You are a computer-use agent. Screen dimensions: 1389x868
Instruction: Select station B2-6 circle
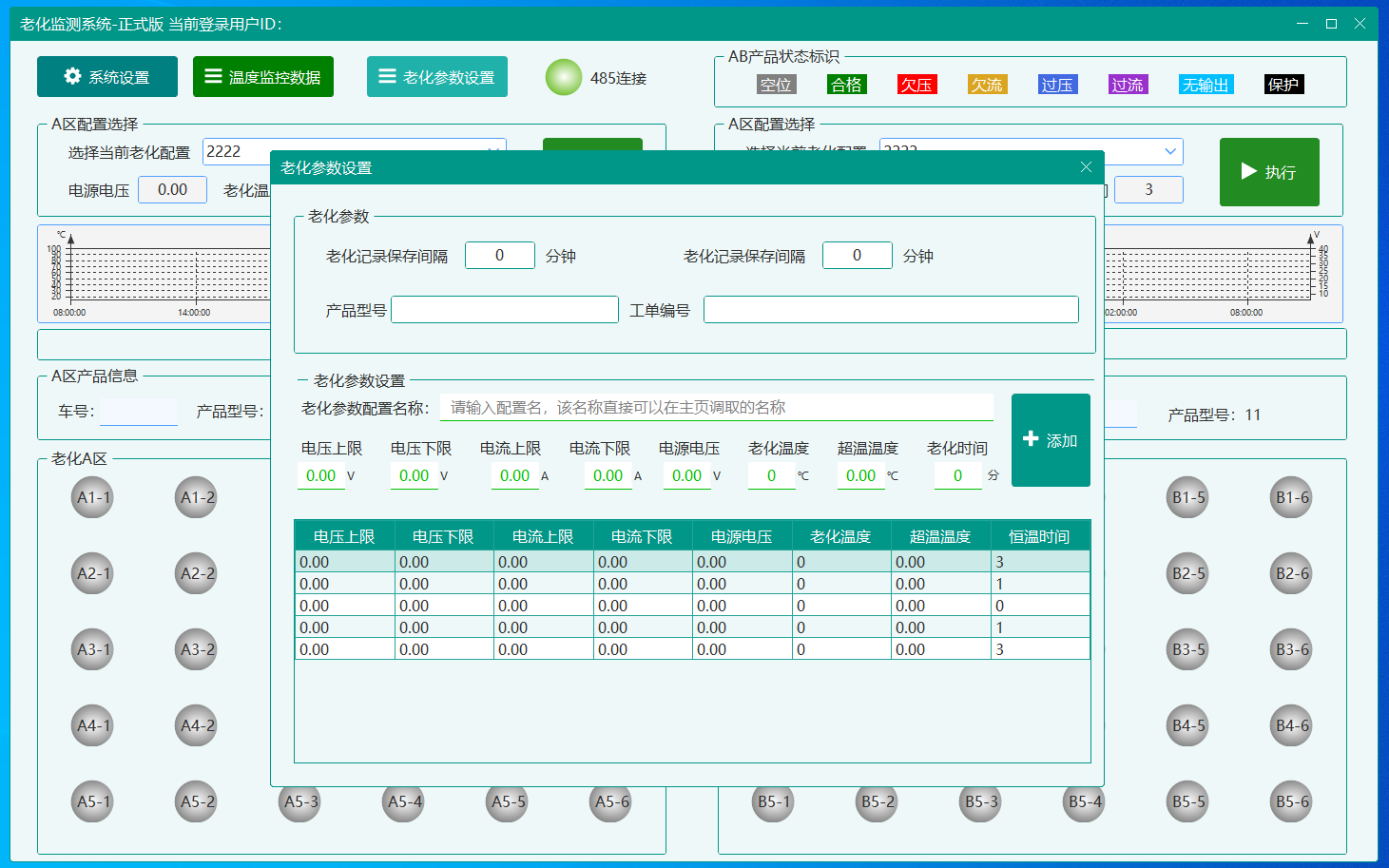[x=1292, y=573]
